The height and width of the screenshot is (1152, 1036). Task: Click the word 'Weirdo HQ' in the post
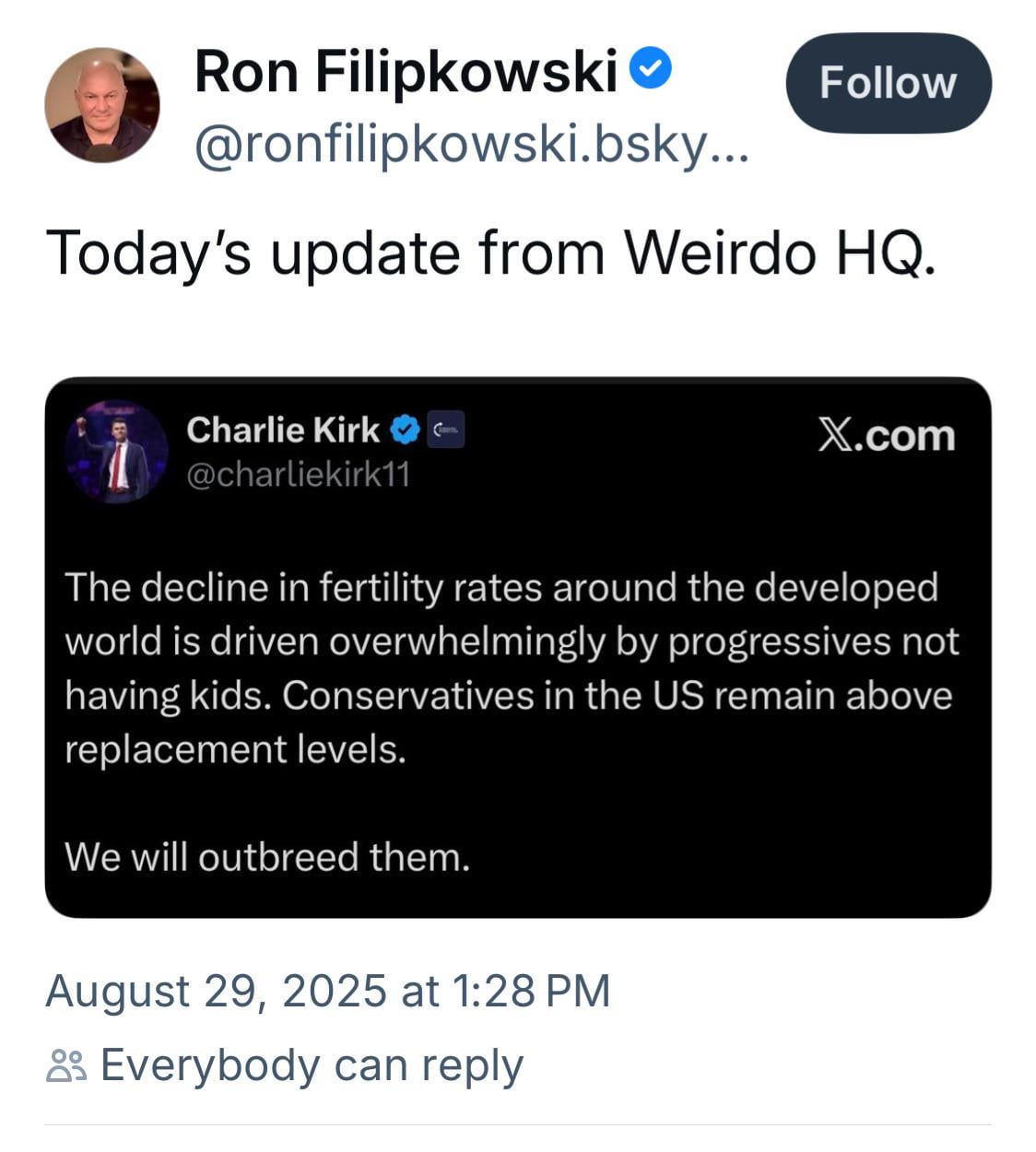(781, 253)
